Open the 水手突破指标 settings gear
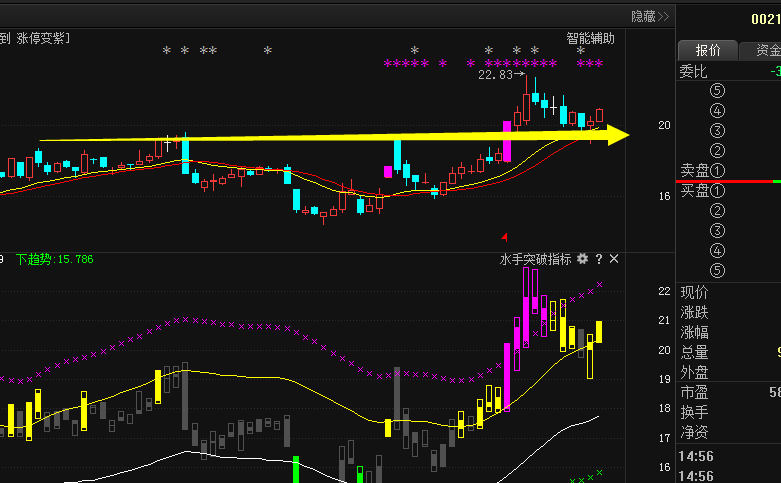781x483 pixels. [582, 259]
